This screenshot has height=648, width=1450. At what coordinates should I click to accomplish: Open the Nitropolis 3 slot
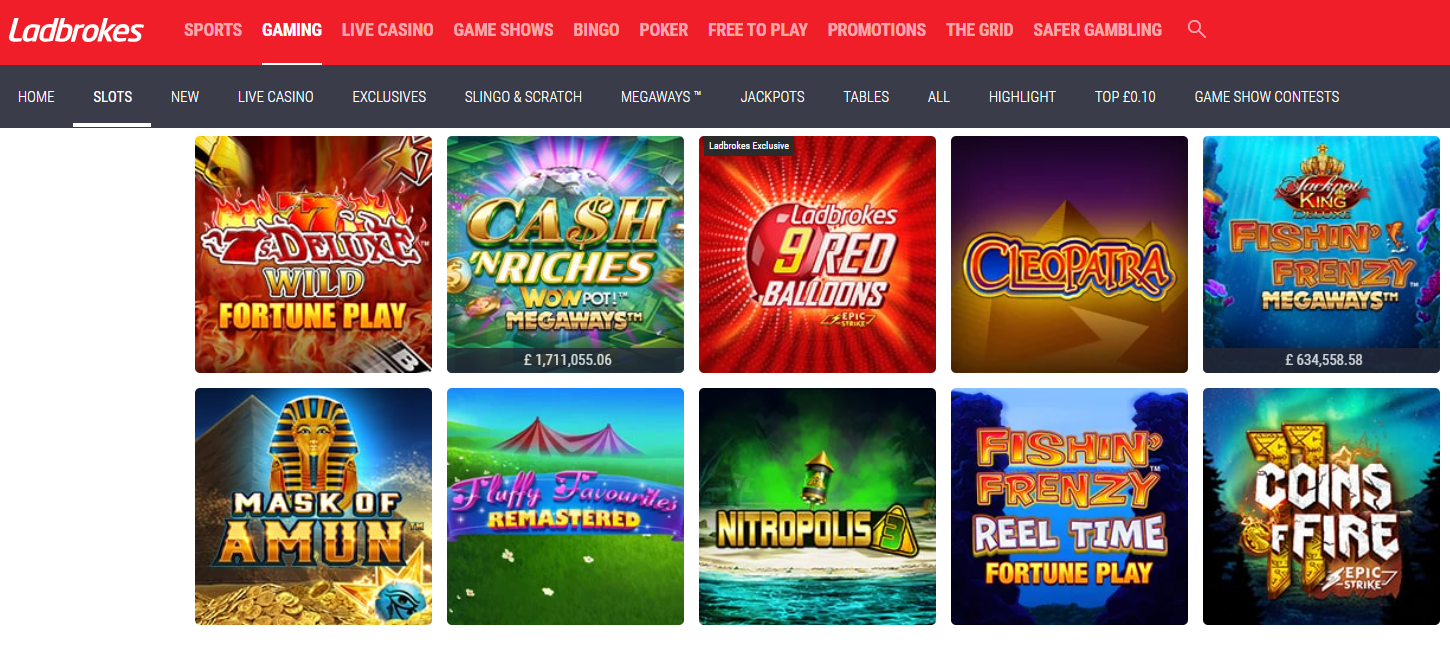tap(817, 506)
